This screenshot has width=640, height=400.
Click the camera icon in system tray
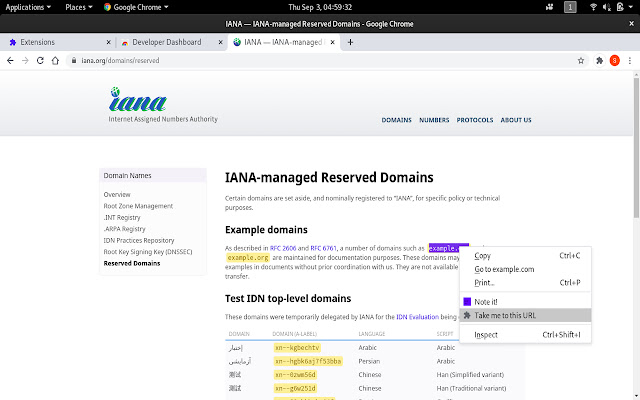549,7
